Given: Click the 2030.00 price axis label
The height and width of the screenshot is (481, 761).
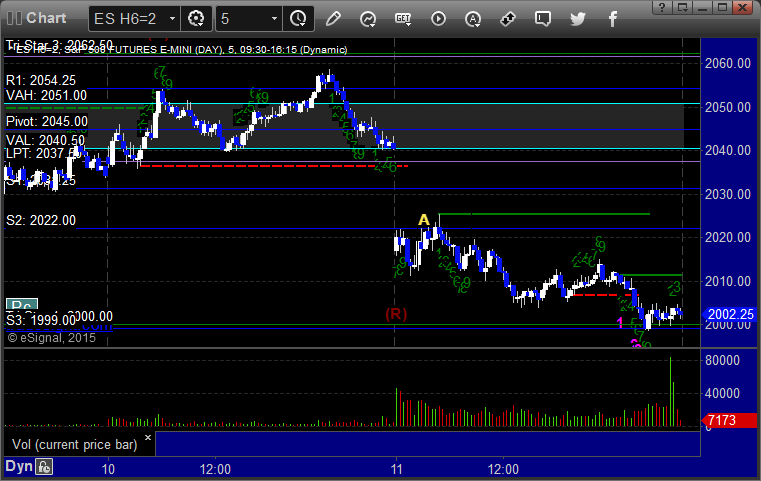Looking at the screenshot, I should point(728,194).
